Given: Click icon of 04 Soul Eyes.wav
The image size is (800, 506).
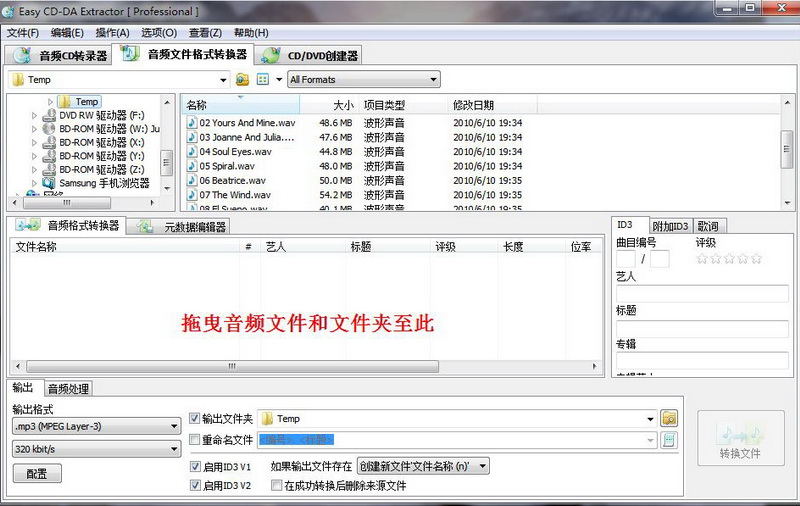Looking at the screenshot, I should (x=192, y=151).
